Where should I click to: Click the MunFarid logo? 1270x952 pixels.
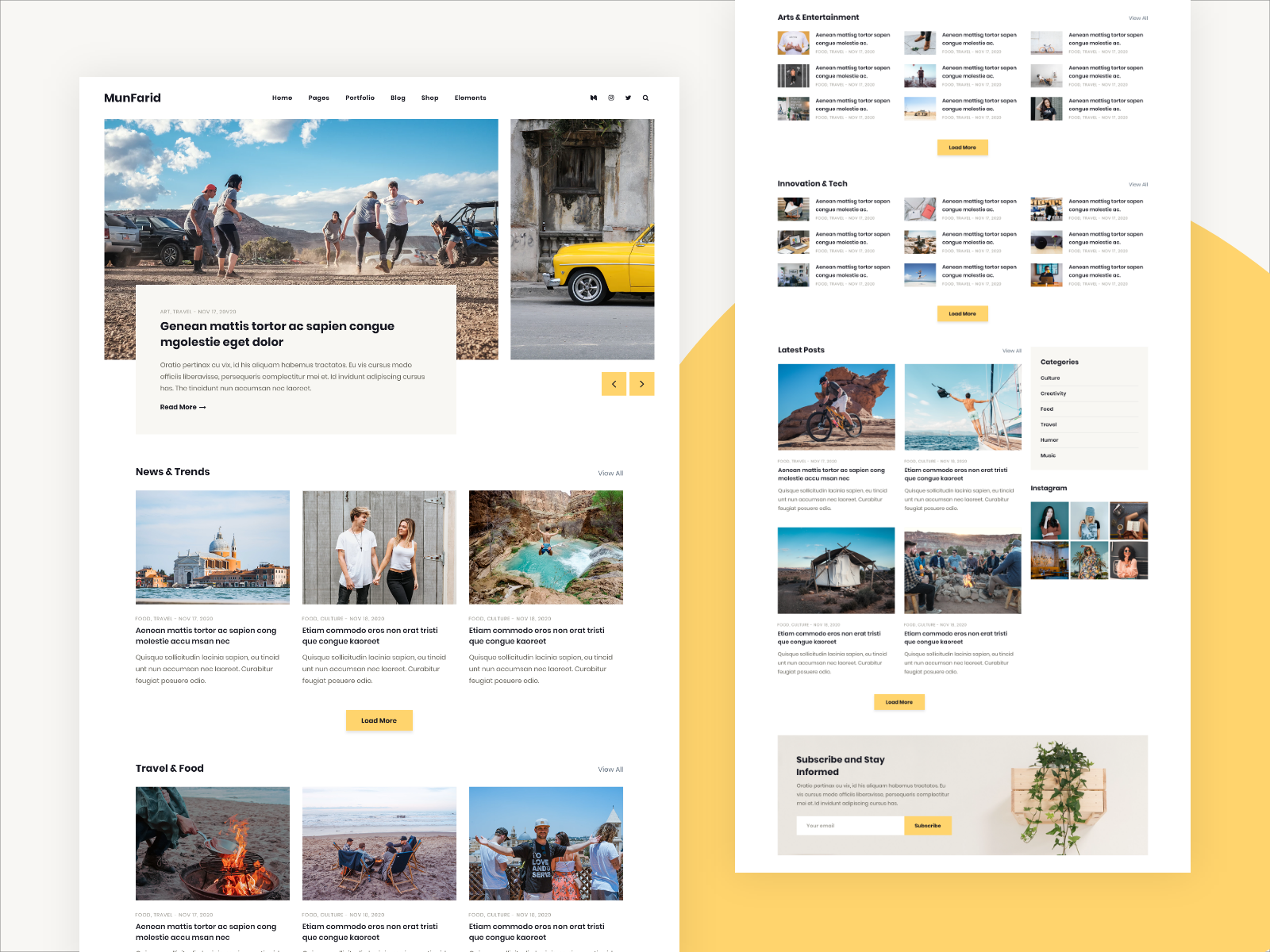(133, 98)
